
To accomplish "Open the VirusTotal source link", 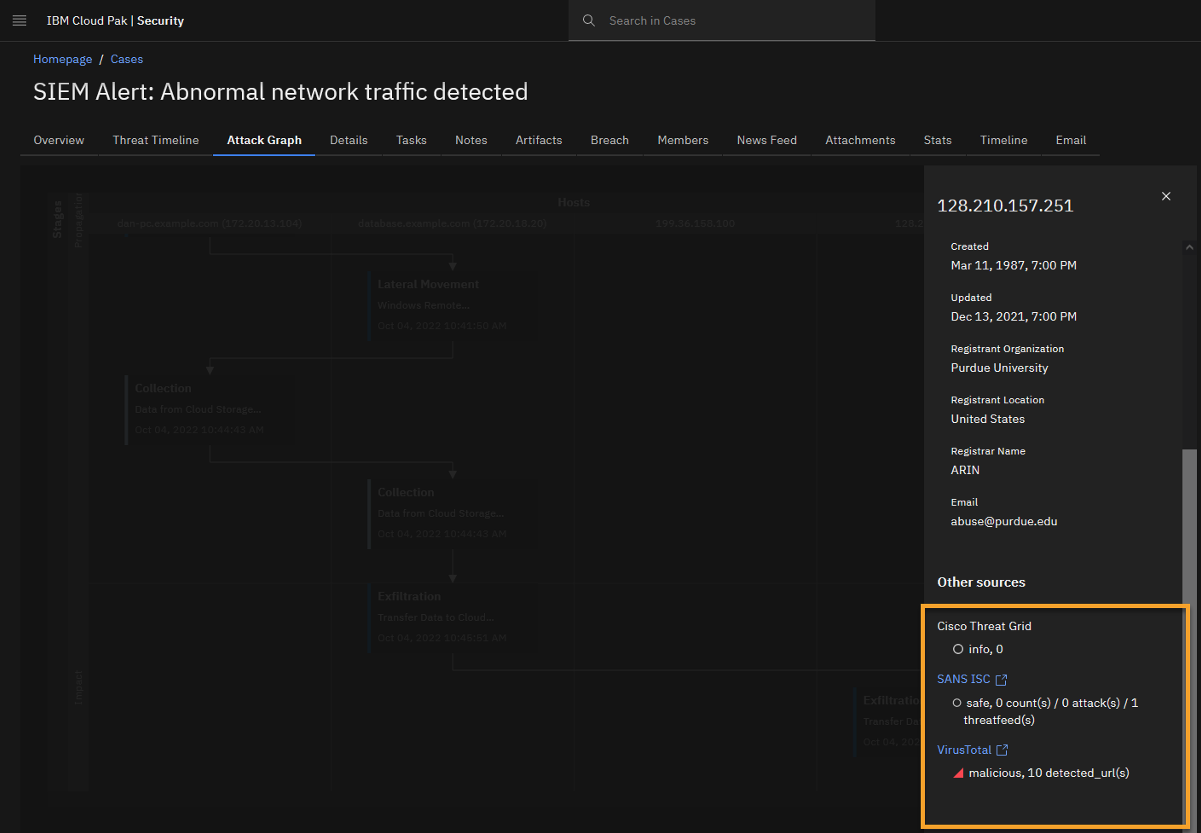I will 964,749.
